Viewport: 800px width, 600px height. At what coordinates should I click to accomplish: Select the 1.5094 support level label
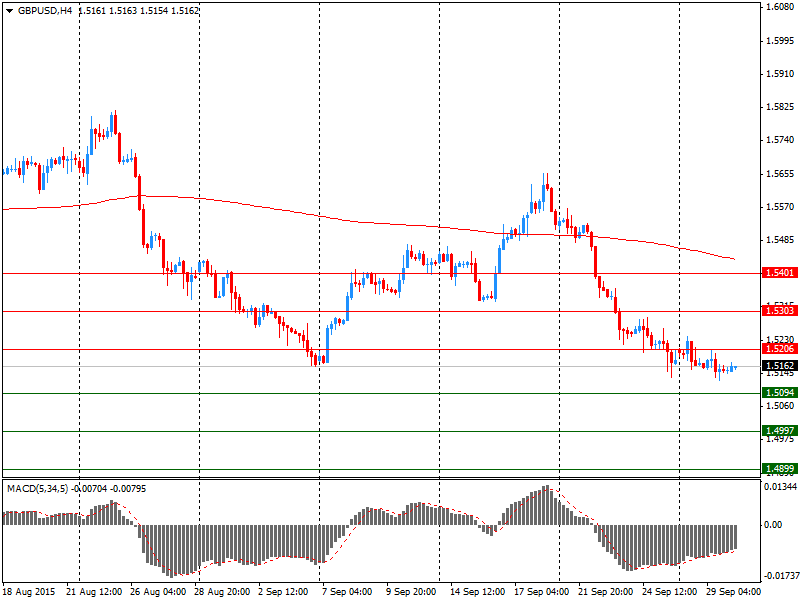point(779,392)
